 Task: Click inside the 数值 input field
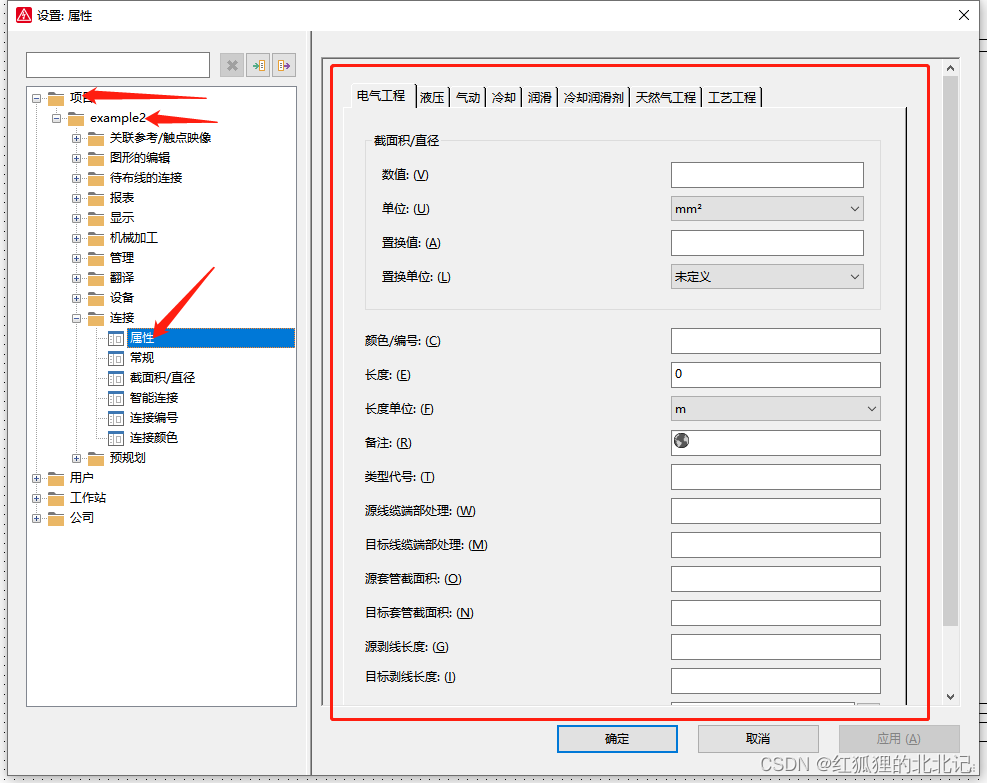(767, 174)
